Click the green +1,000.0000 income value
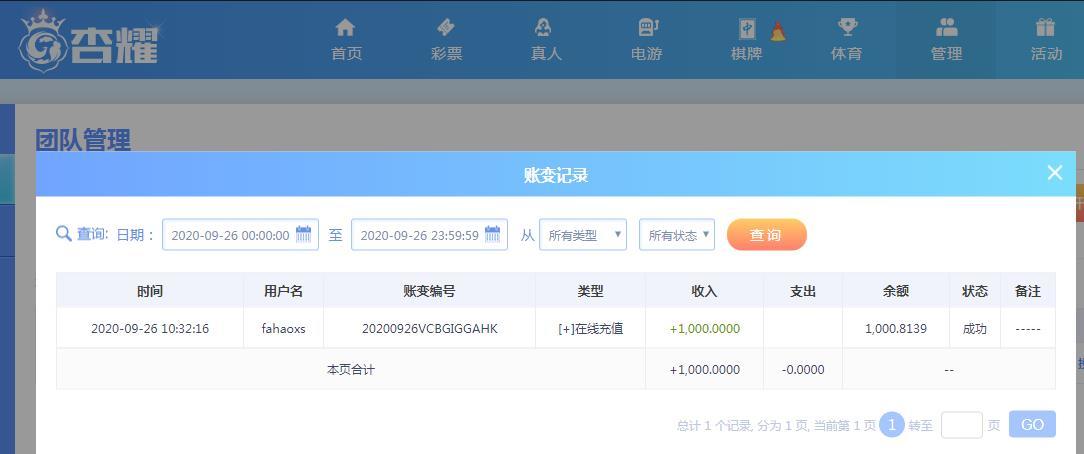Image resolution: width=1084 pixels, height=454 pixels. pyautogui.click(x=704, y=328)
